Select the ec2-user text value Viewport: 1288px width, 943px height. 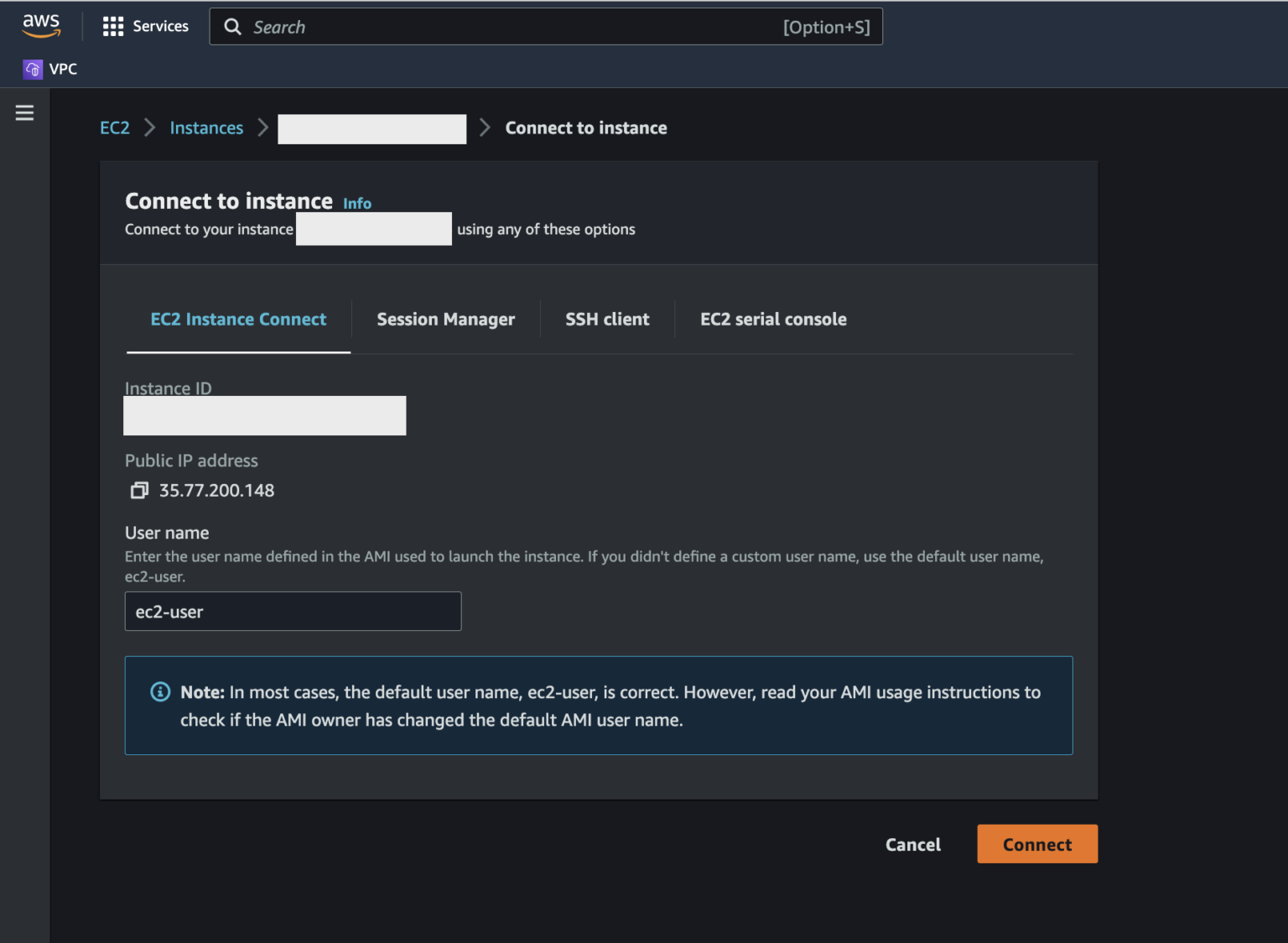coord(169,611)
